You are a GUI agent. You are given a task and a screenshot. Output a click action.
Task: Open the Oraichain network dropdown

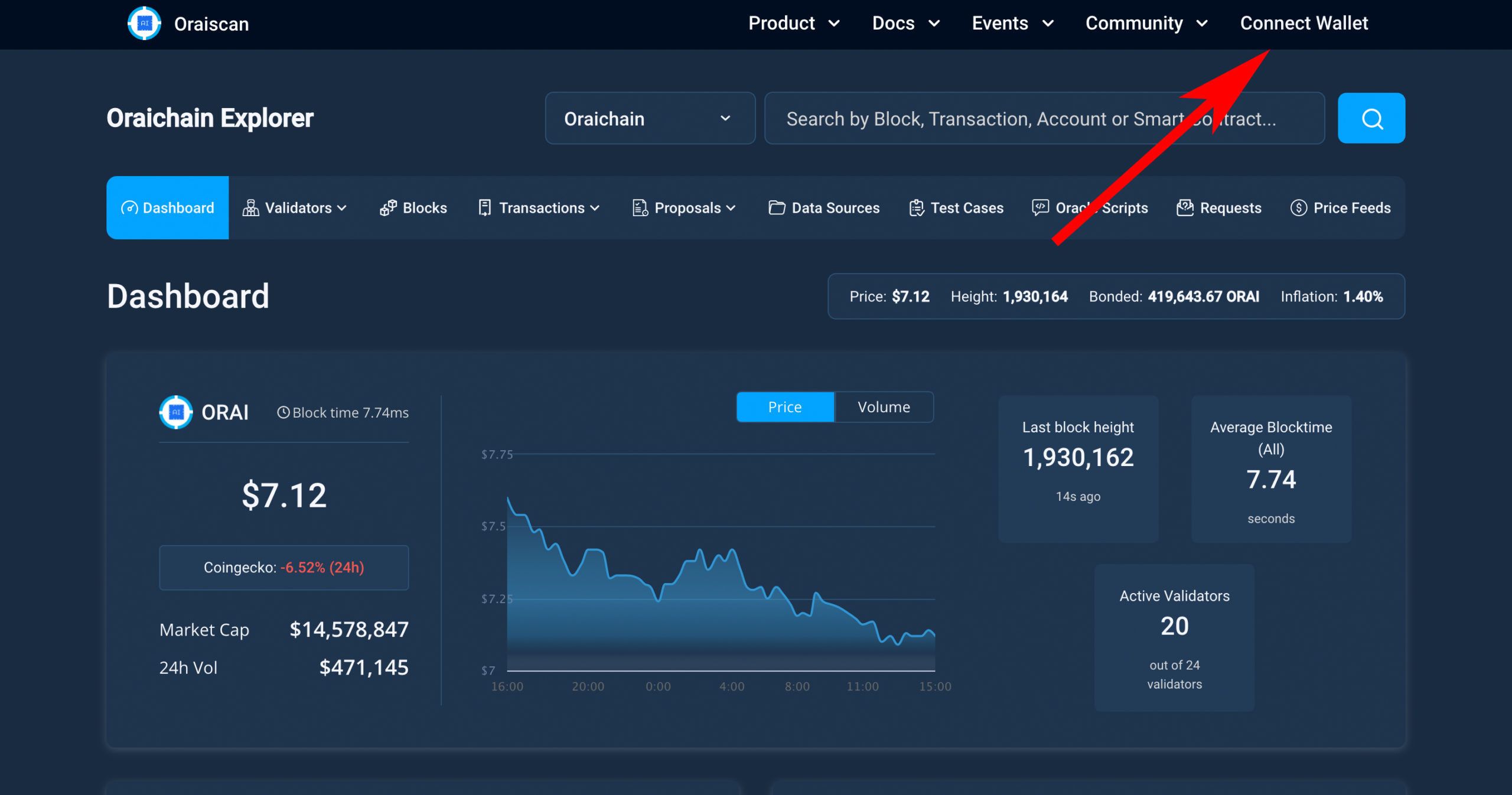[x=650, y=118]
